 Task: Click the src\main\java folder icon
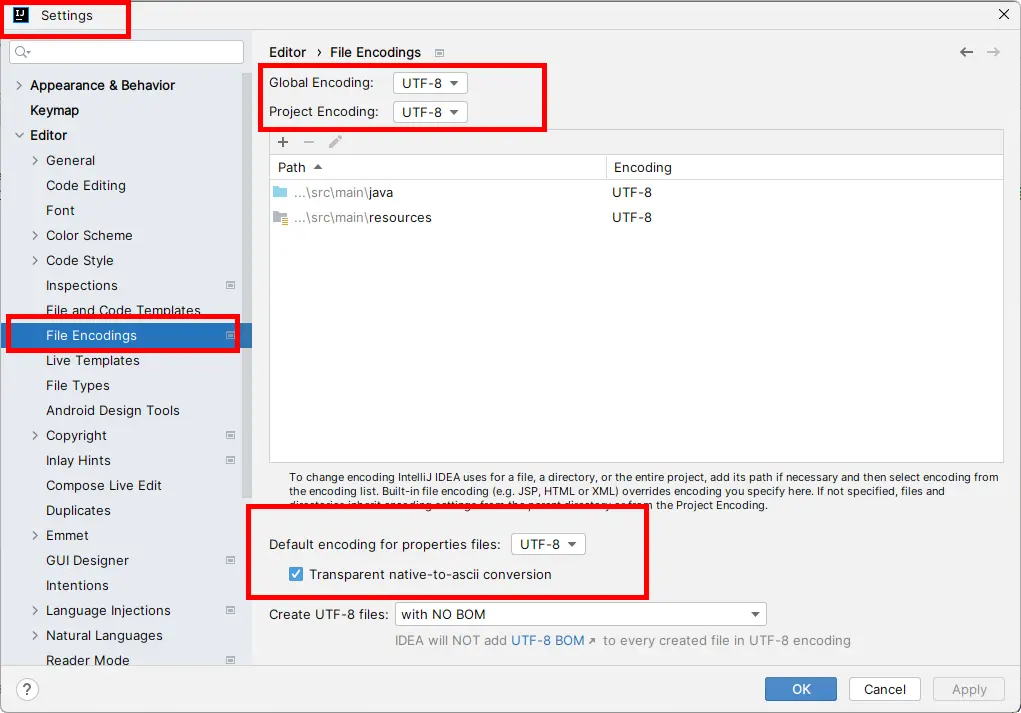280,192
